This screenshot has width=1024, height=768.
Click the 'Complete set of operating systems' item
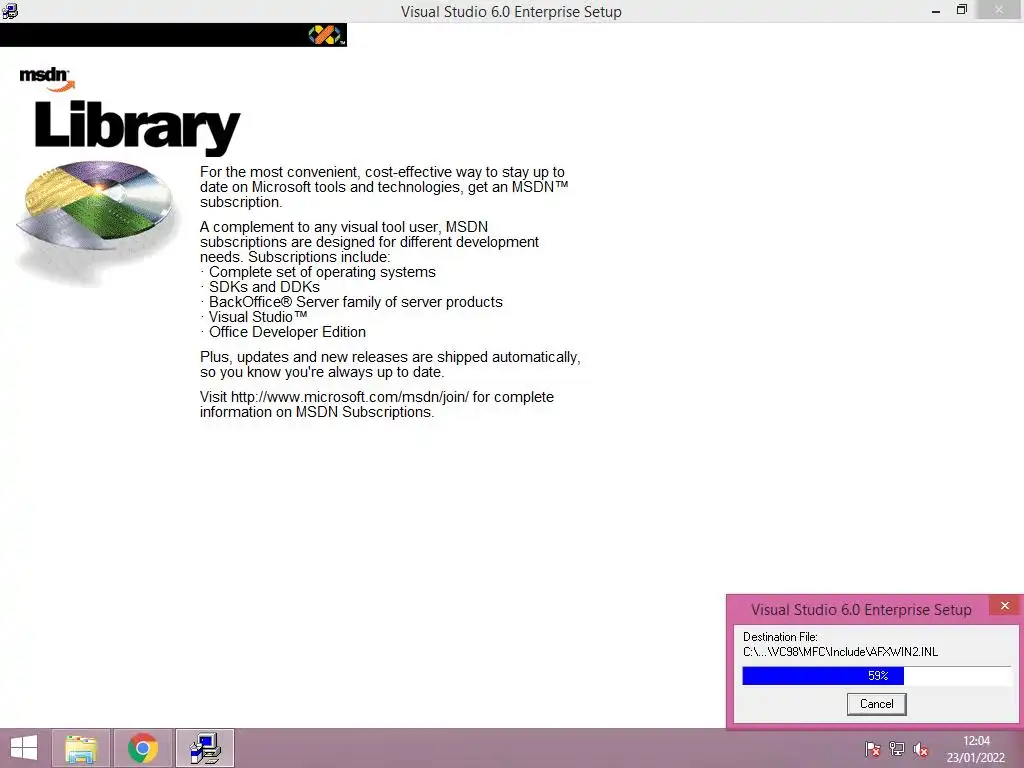tap(322, 272)
